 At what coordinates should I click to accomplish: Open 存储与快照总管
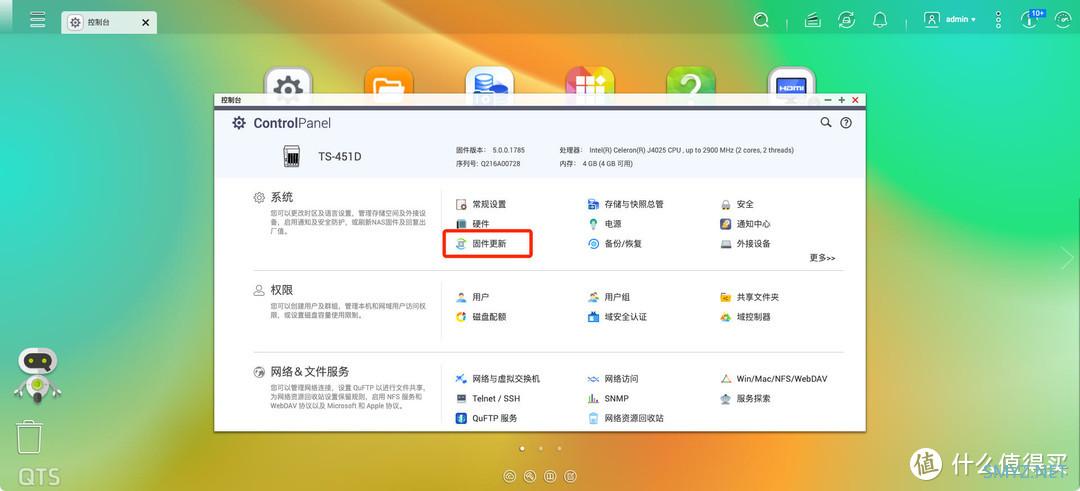coord(625,205)
